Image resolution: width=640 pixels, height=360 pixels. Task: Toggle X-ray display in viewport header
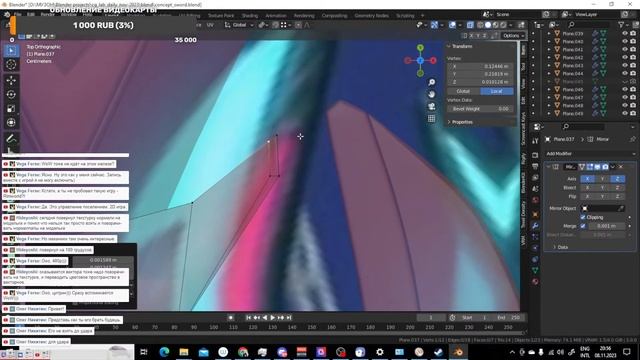pos(470,25)
